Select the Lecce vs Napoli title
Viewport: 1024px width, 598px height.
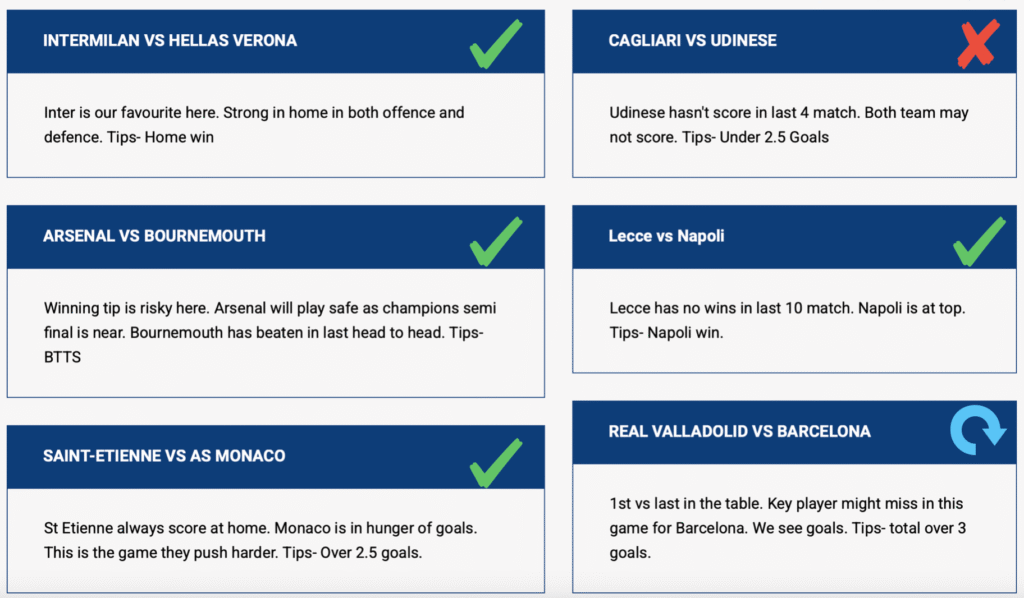[666, 236]
